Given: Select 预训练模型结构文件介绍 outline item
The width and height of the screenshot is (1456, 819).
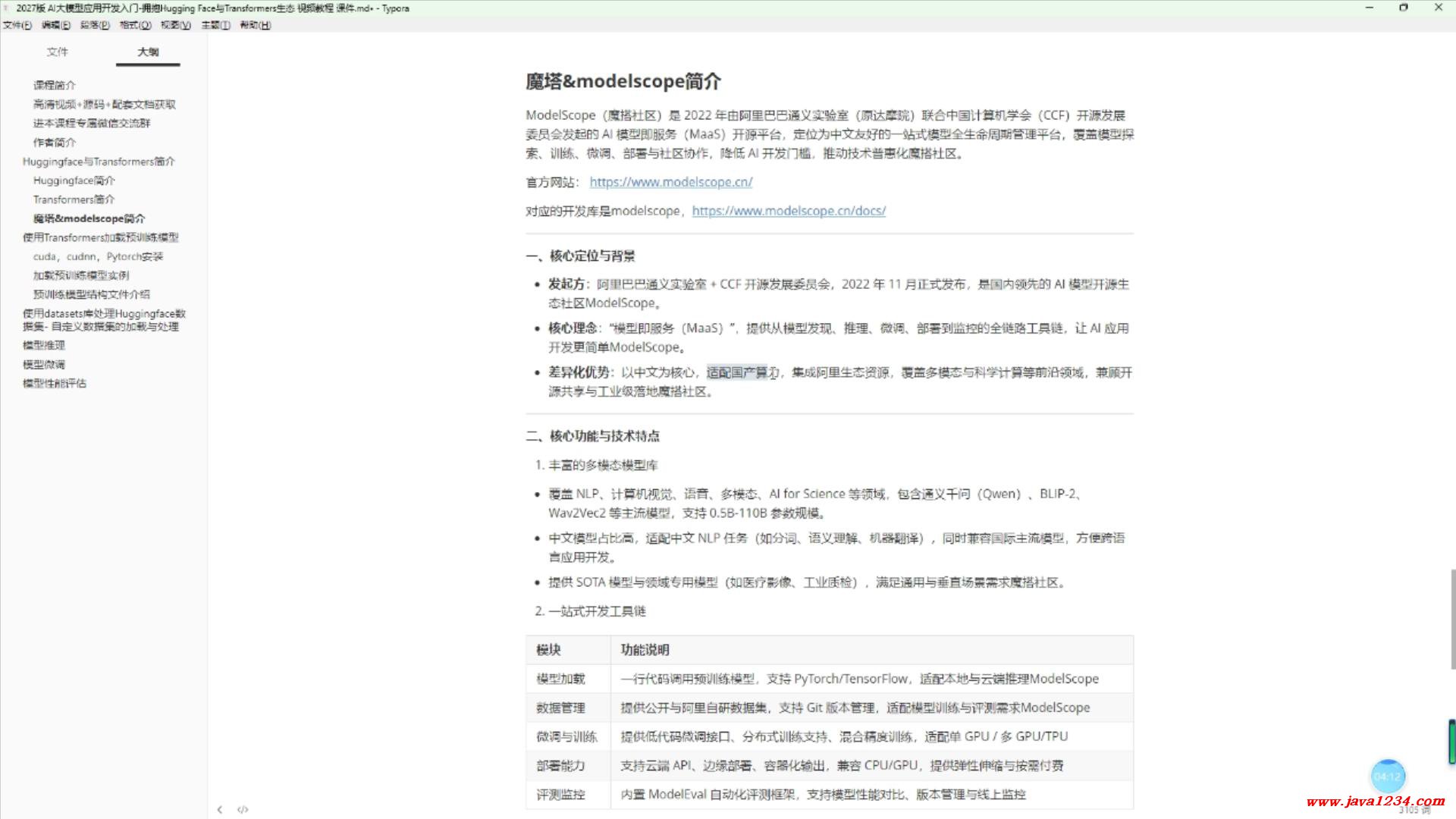Looking at the screenshot, I should 91,294.
